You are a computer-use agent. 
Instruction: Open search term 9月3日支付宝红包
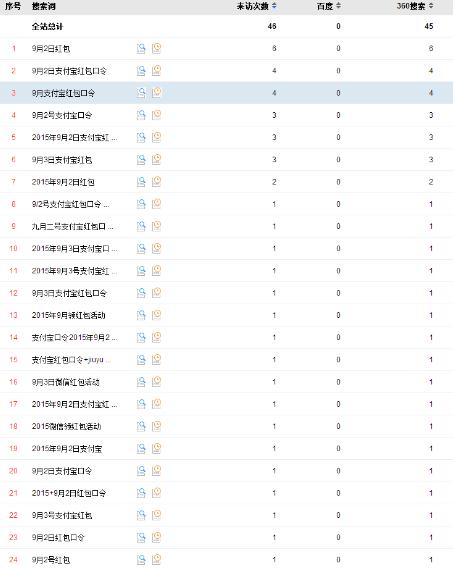(x=62, y=160)
